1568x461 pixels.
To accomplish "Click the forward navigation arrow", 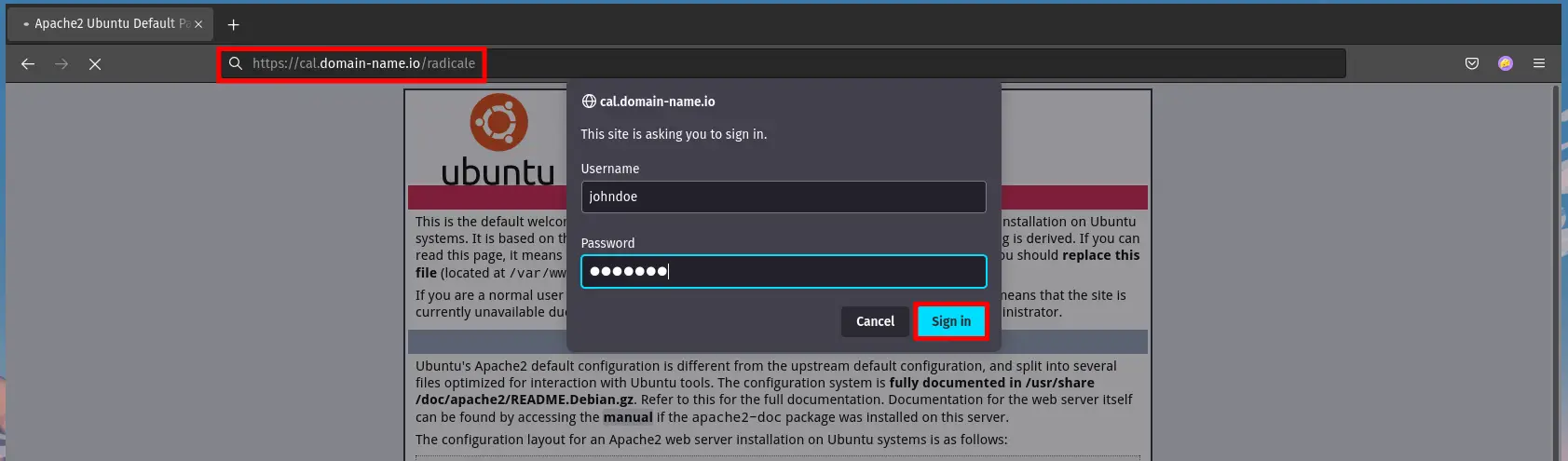I will pyautogui.click(x=61, y=63).
